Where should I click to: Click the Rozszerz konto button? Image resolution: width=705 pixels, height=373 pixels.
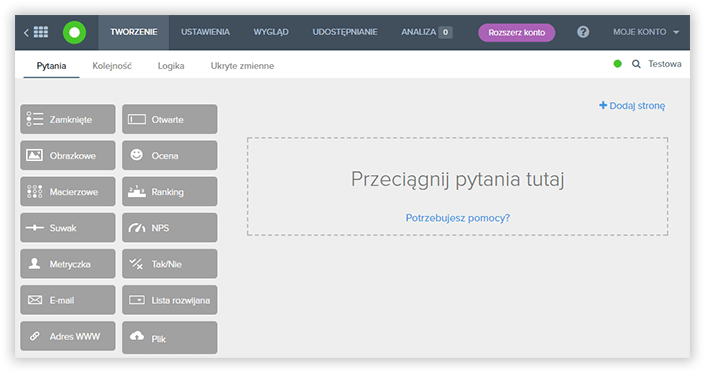tap(517, 32)
